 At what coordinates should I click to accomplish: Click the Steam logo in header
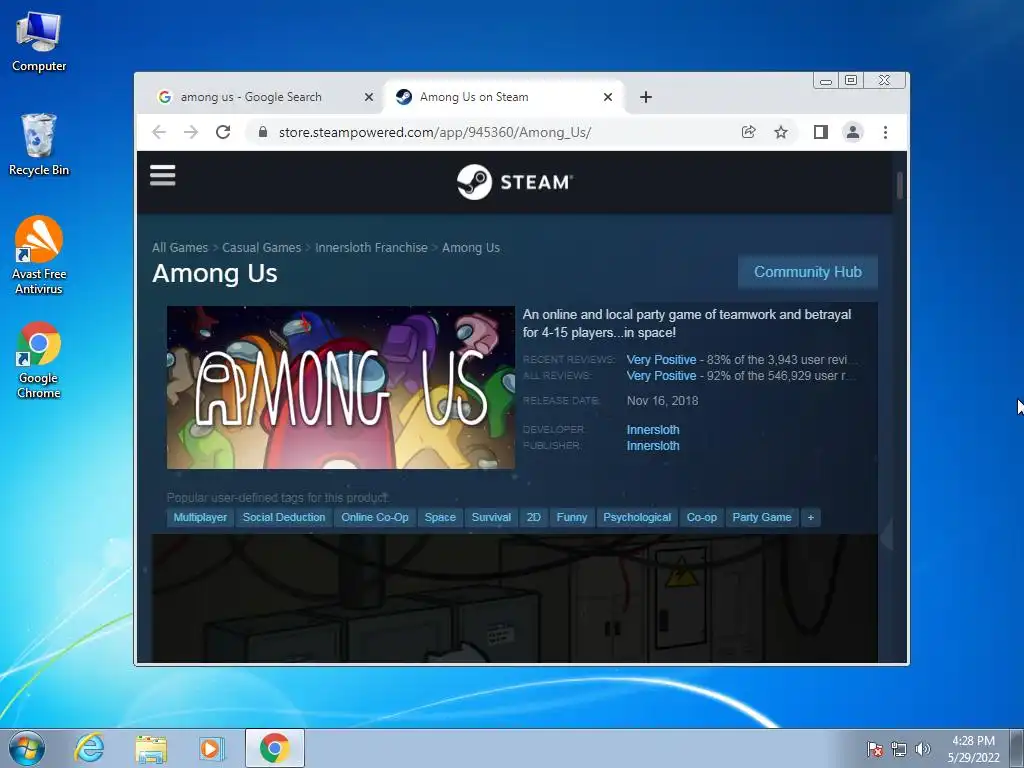click(515, 182)
